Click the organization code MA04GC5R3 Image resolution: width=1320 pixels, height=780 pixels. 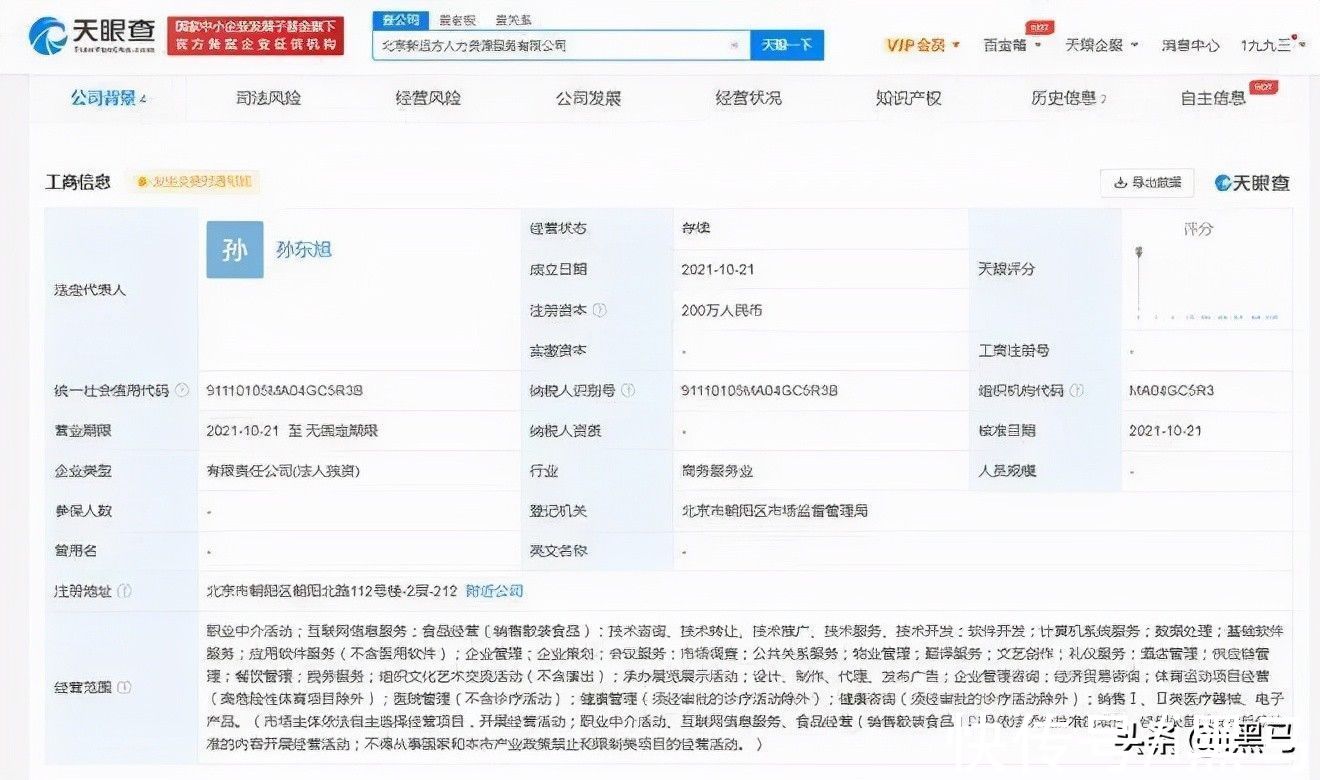coord(1171,391)
